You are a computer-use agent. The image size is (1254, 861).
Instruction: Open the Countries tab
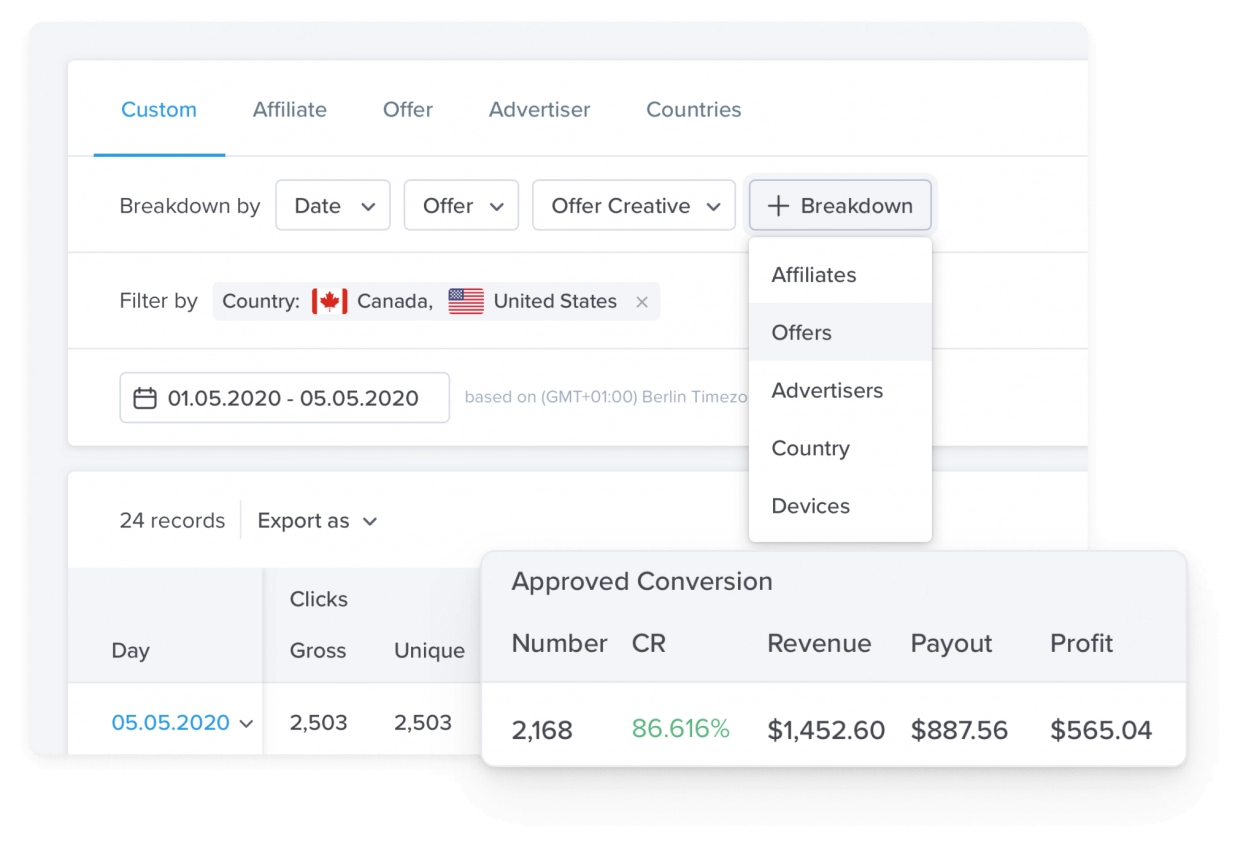pos(693,110)
